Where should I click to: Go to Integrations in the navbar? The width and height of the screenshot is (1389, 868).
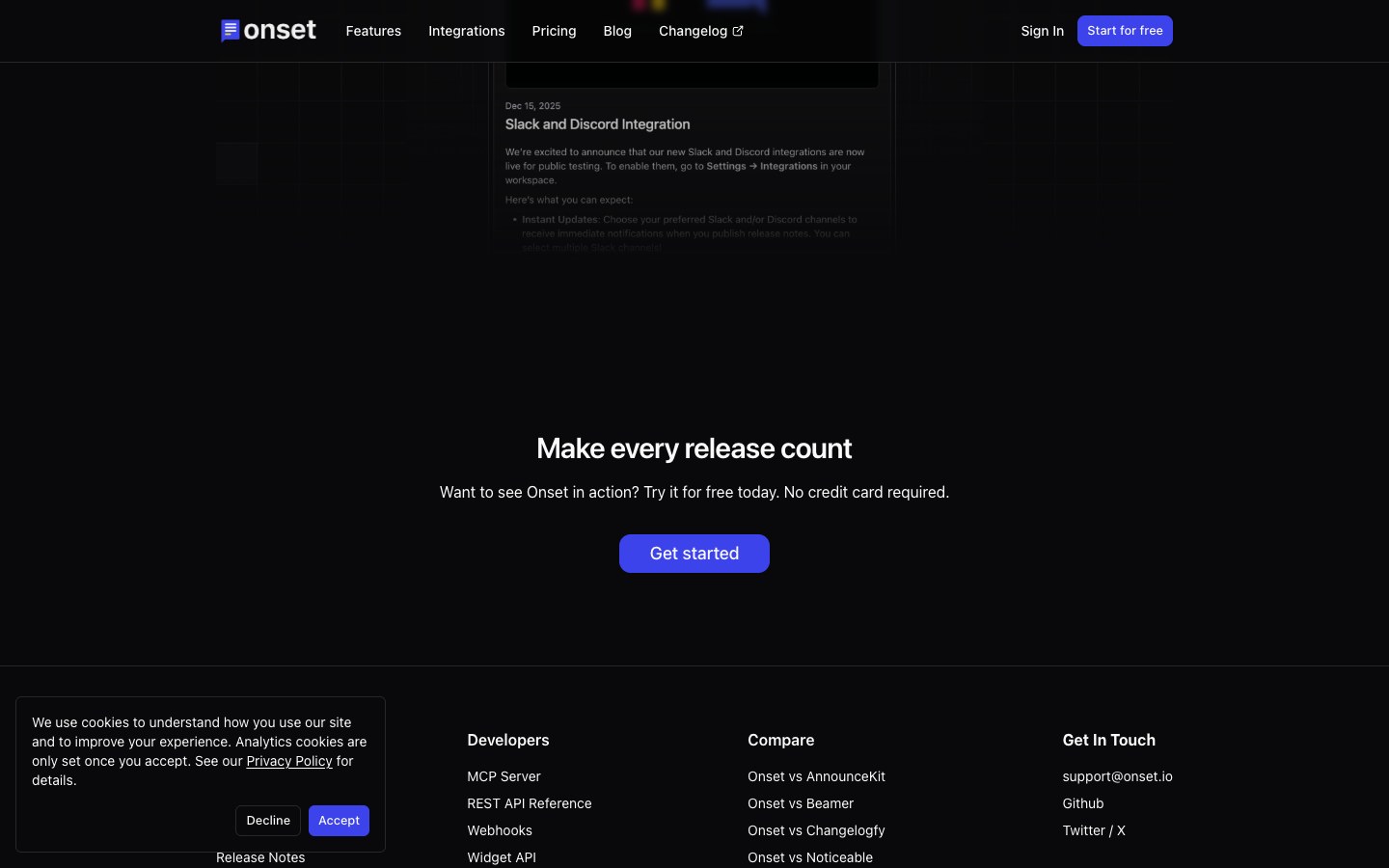coord(467,31)
